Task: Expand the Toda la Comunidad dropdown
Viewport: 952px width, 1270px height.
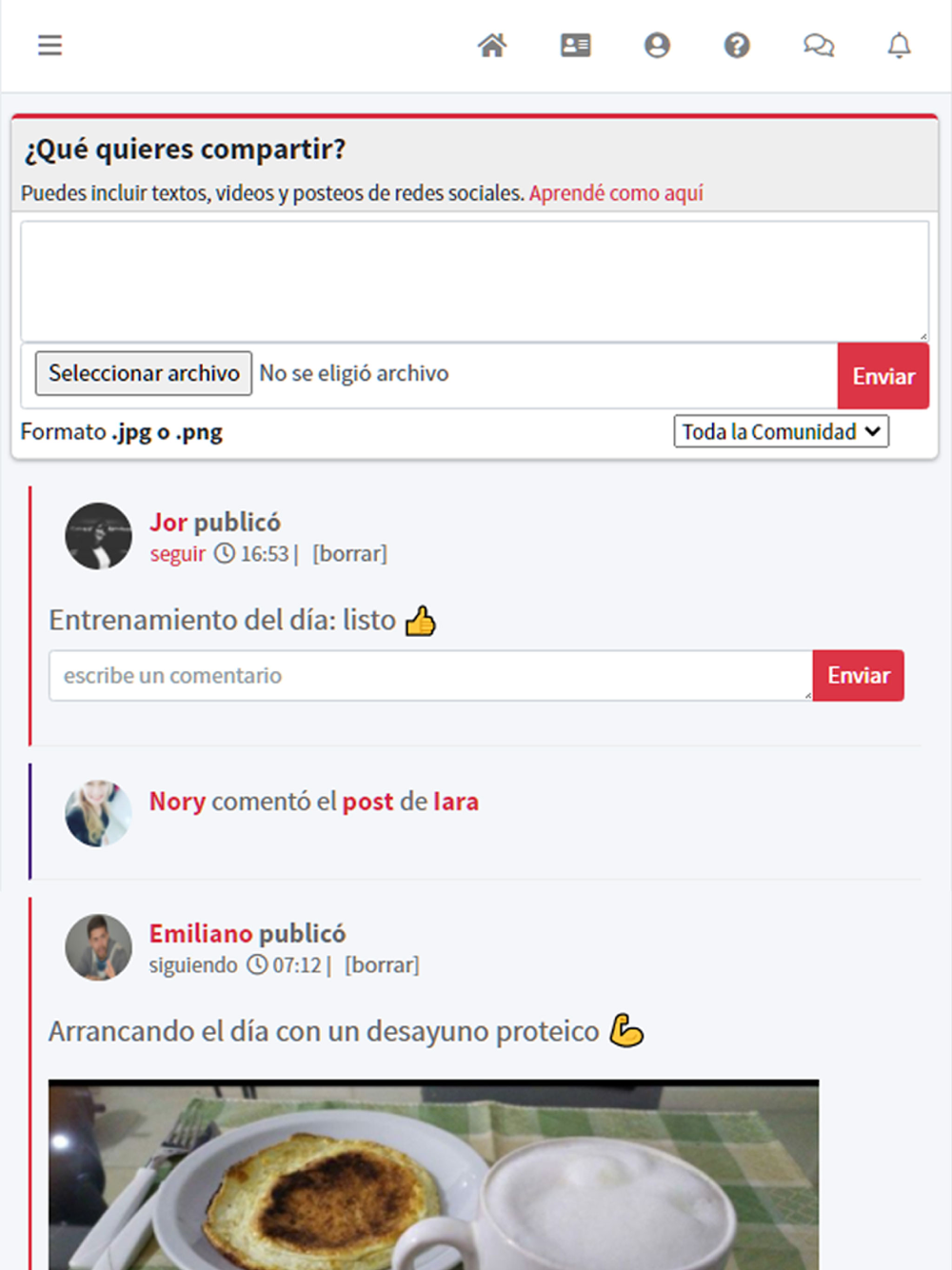Action: [782, 431]
